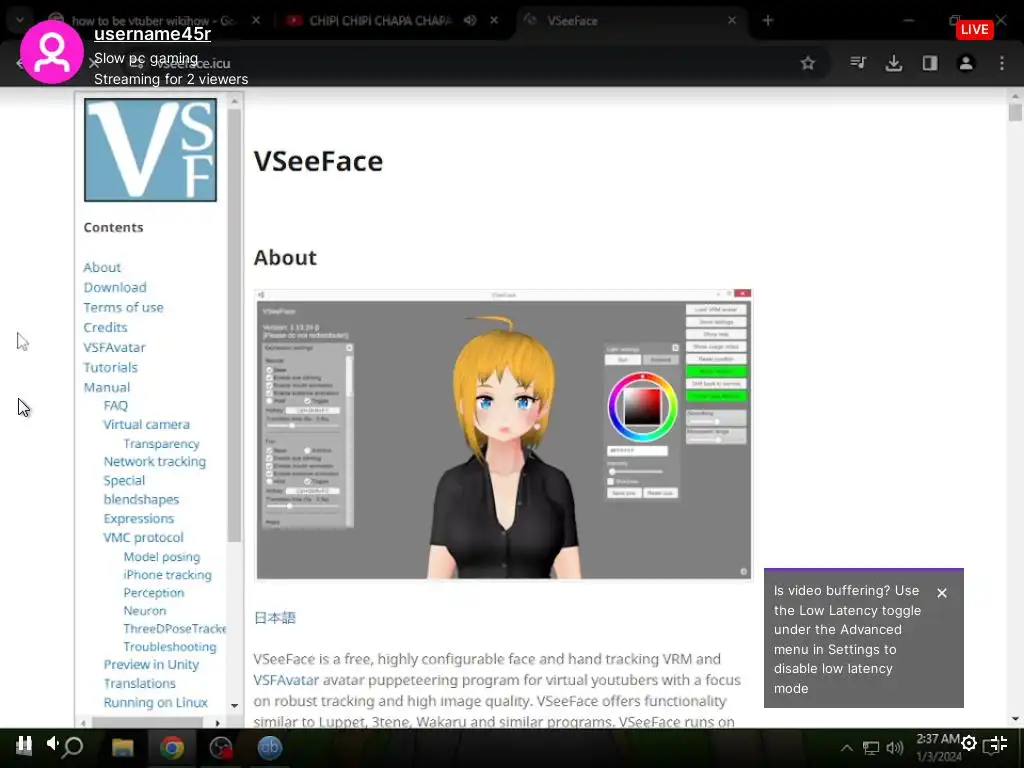
Task: Open the Troubleshooting contents link
Action: 170,647
